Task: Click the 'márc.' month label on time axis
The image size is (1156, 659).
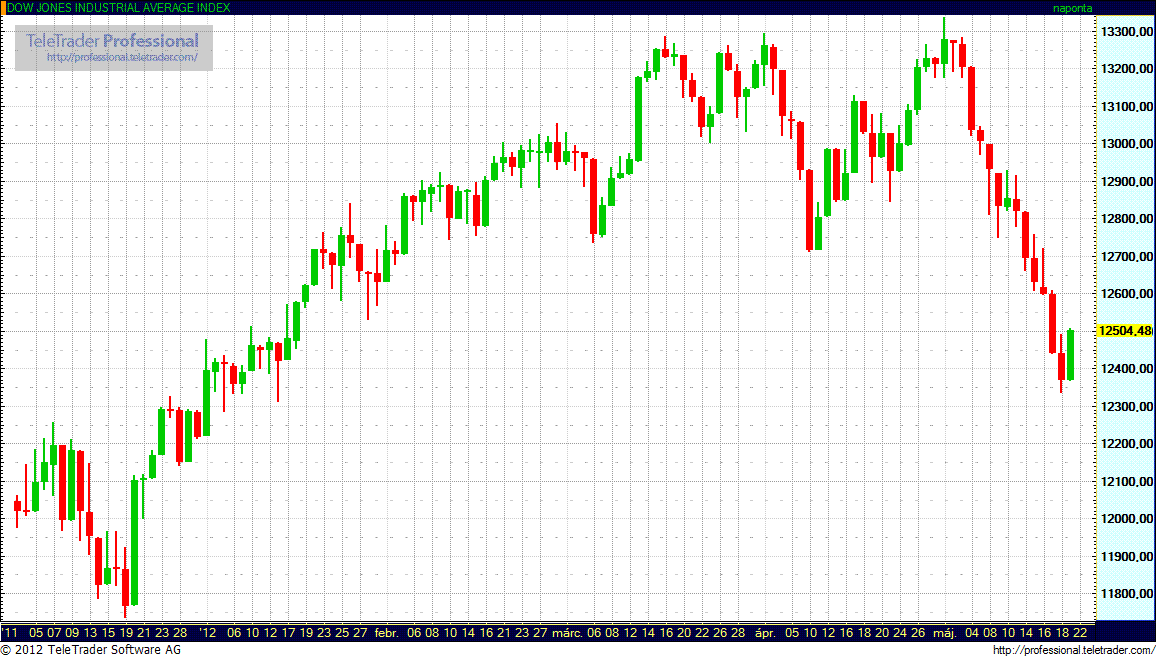Action: [x=568, y=633]
